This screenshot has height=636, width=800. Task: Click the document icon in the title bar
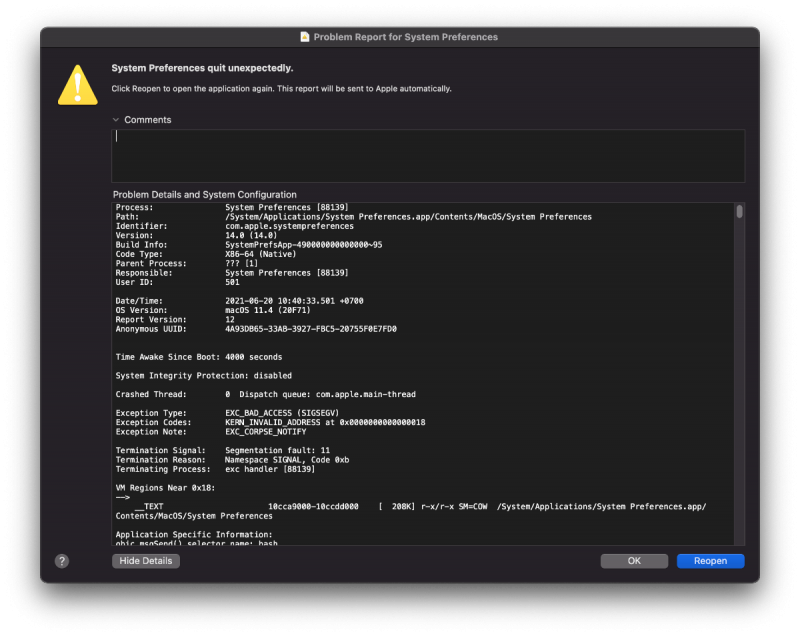307,36
